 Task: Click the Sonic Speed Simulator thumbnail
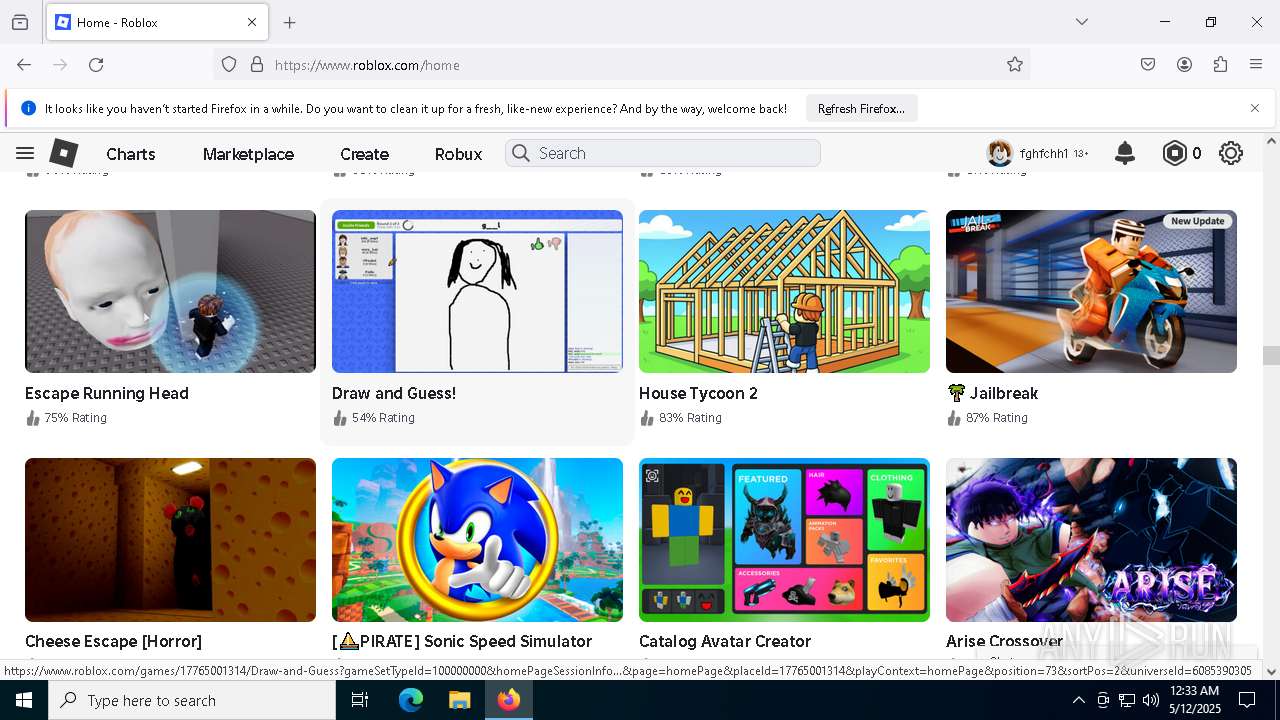[477, 540]
